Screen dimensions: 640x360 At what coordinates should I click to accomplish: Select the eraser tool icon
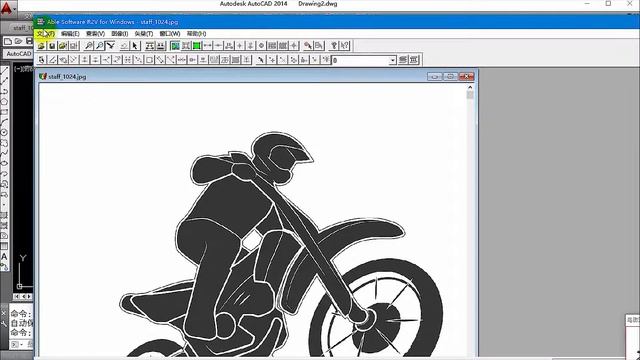(x=124, y=46)
